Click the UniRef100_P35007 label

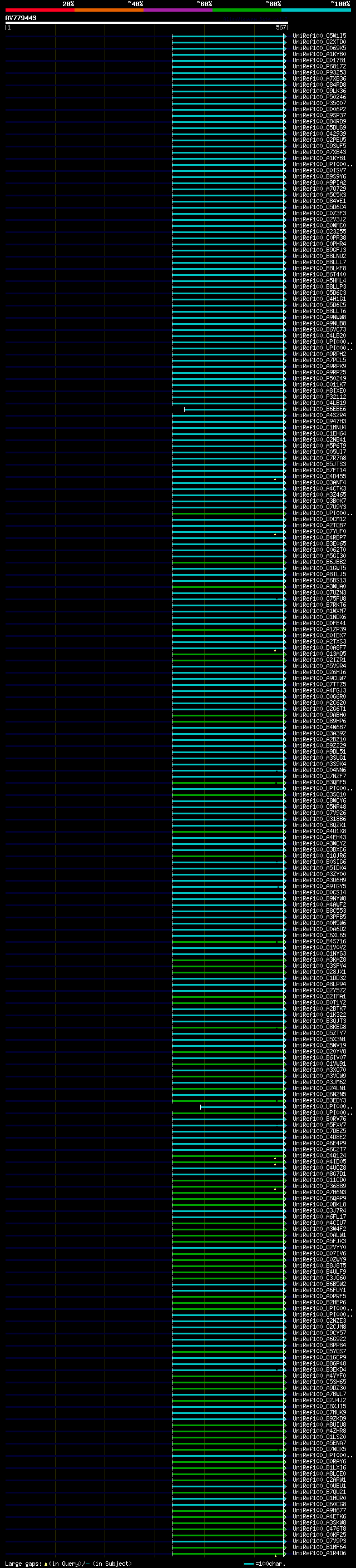[319, 103]
